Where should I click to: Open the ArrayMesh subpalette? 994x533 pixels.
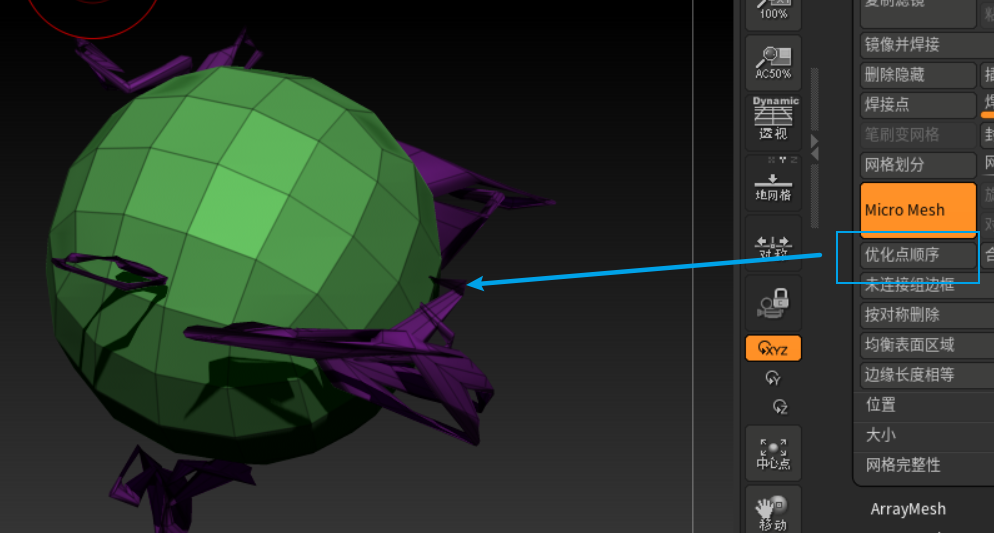click(x=908, y=509)
